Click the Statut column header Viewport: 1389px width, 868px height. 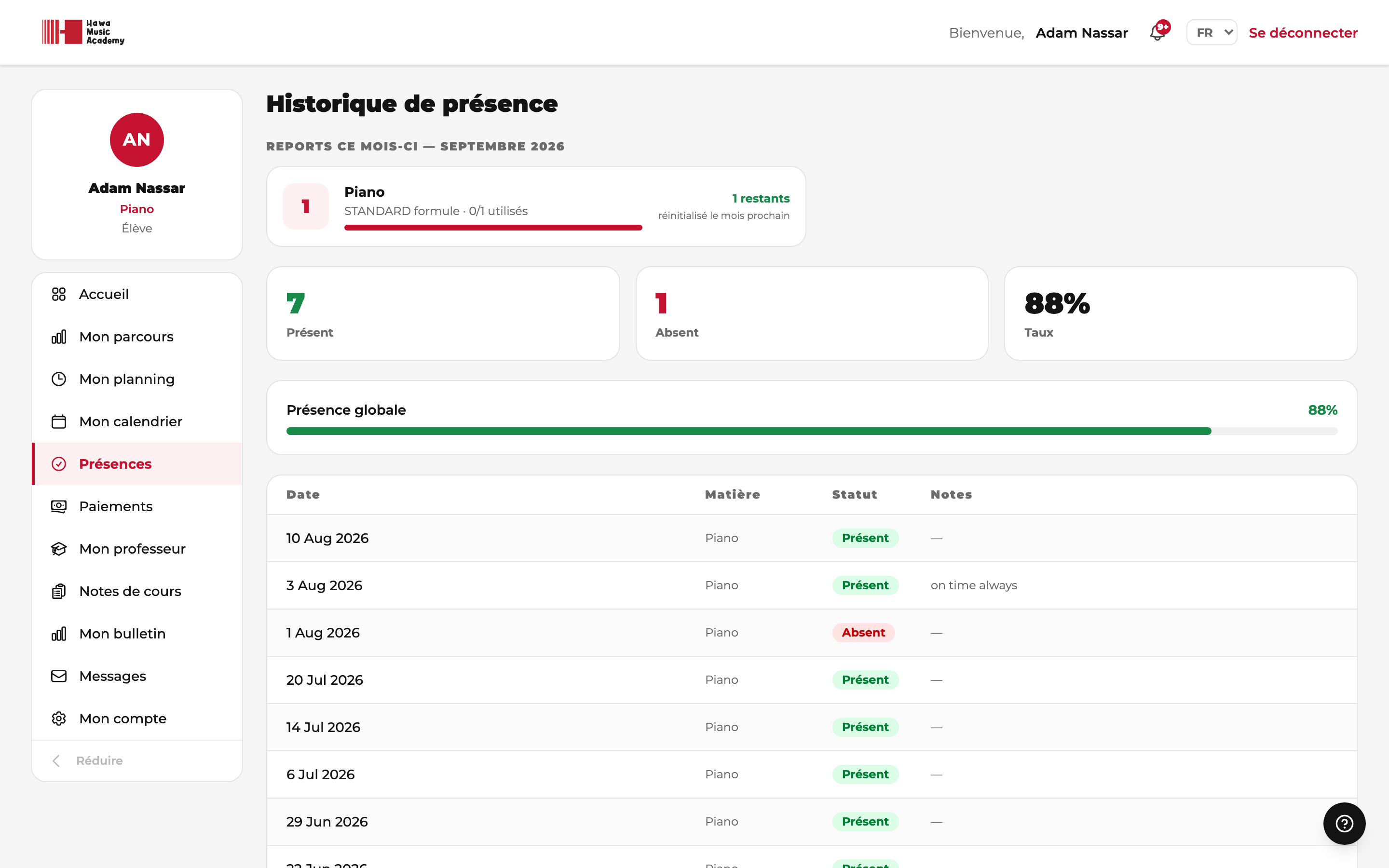(x=855, y=494)
